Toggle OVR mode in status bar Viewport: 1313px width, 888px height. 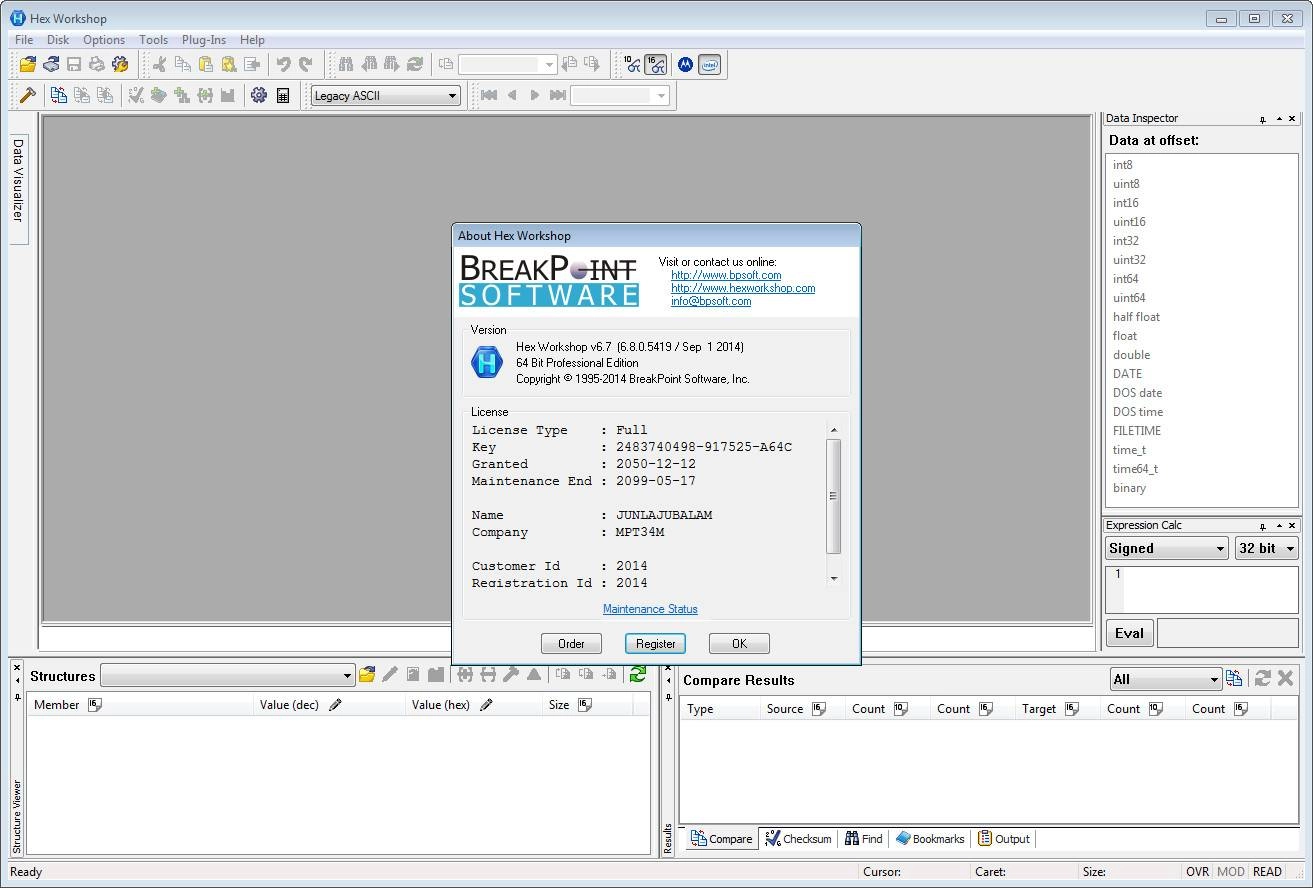click(1197, 872)
